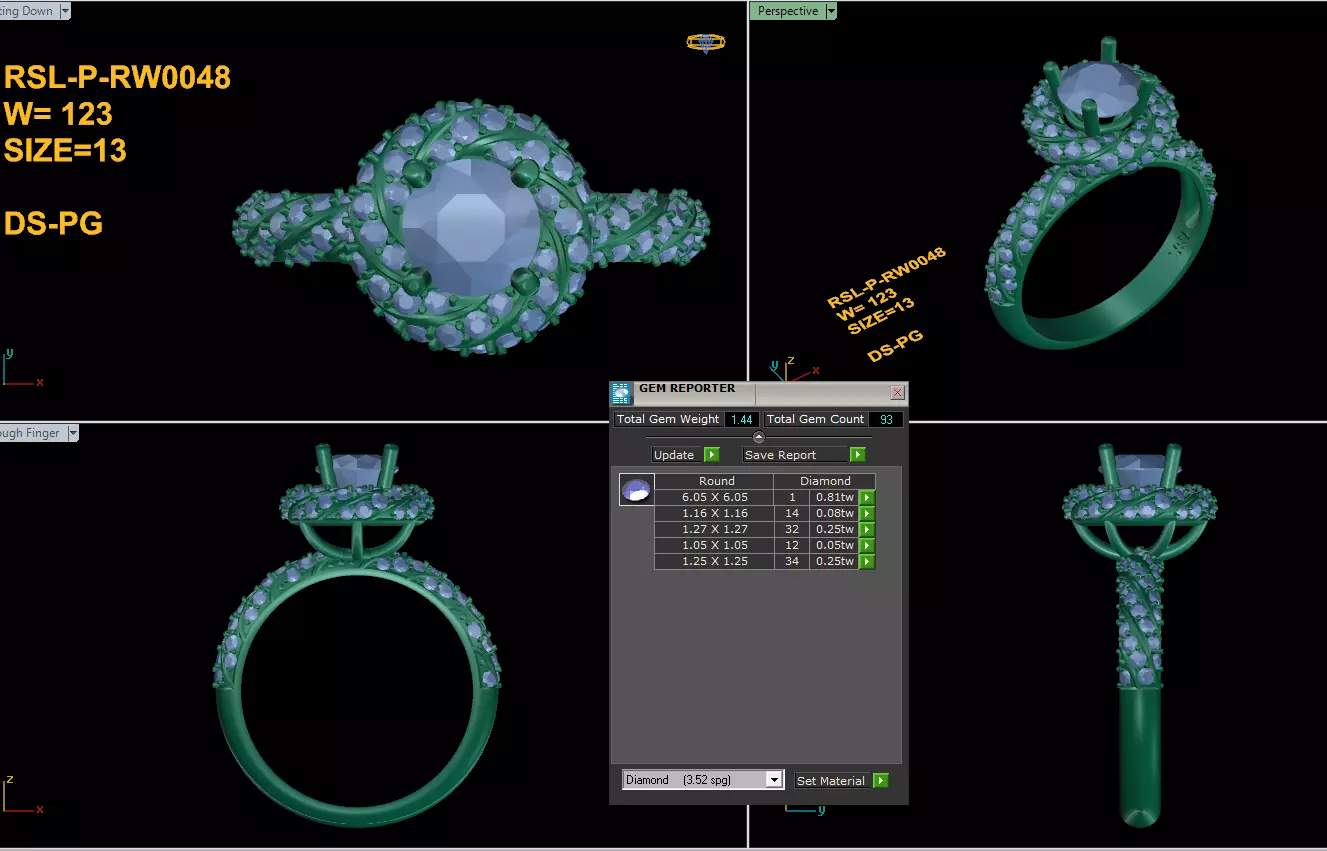Screen dimensions: 1327x851
Task: Click the green arrow on the 1.16 X 1.16 row
Action: (867, 513)
